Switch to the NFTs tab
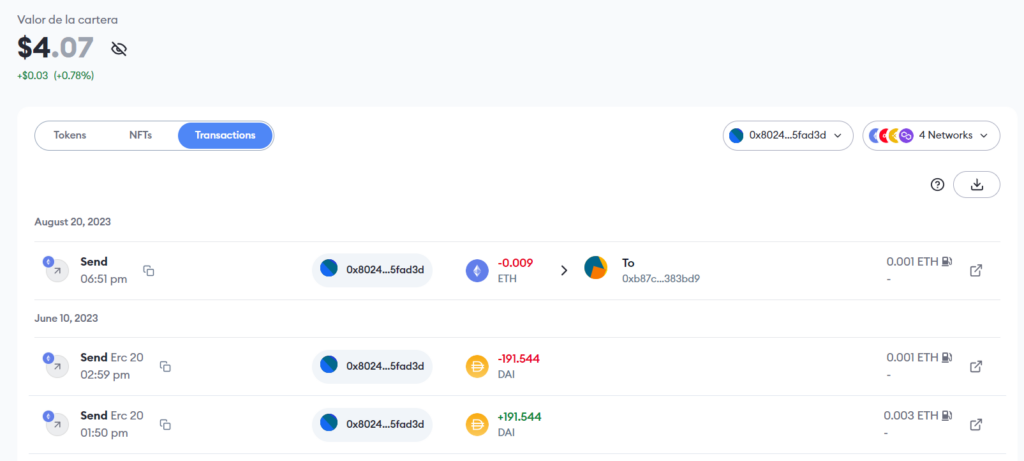 point(140,135)
